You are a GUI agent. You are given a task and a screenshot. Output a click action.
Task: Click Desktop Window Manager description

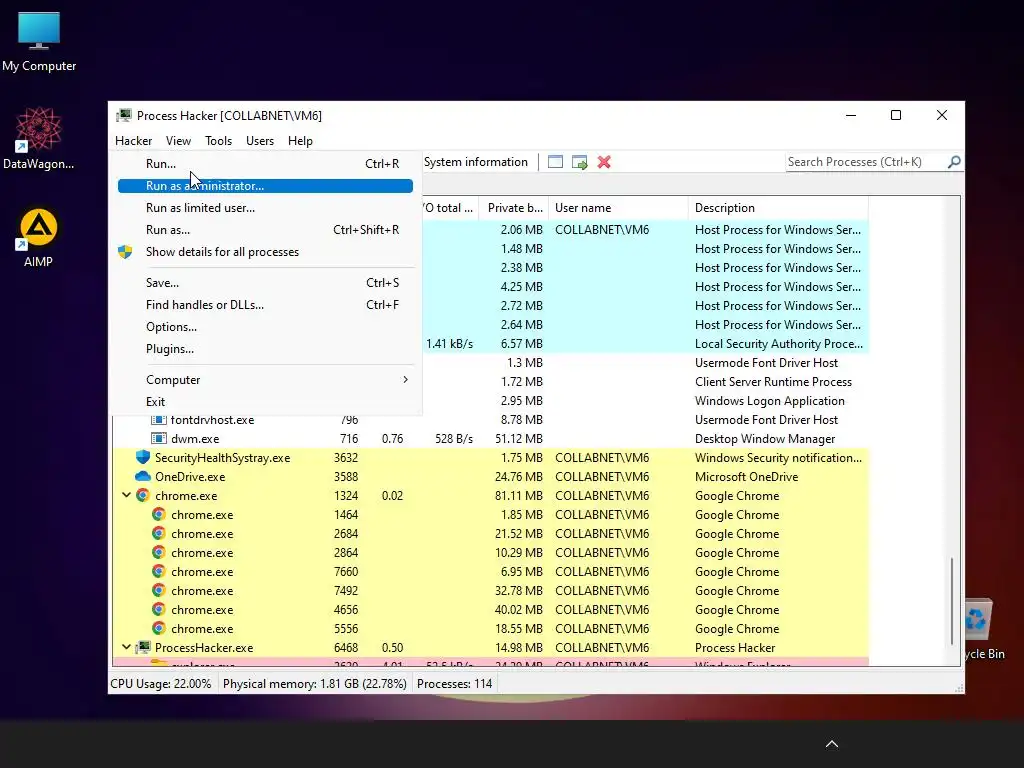765,439
